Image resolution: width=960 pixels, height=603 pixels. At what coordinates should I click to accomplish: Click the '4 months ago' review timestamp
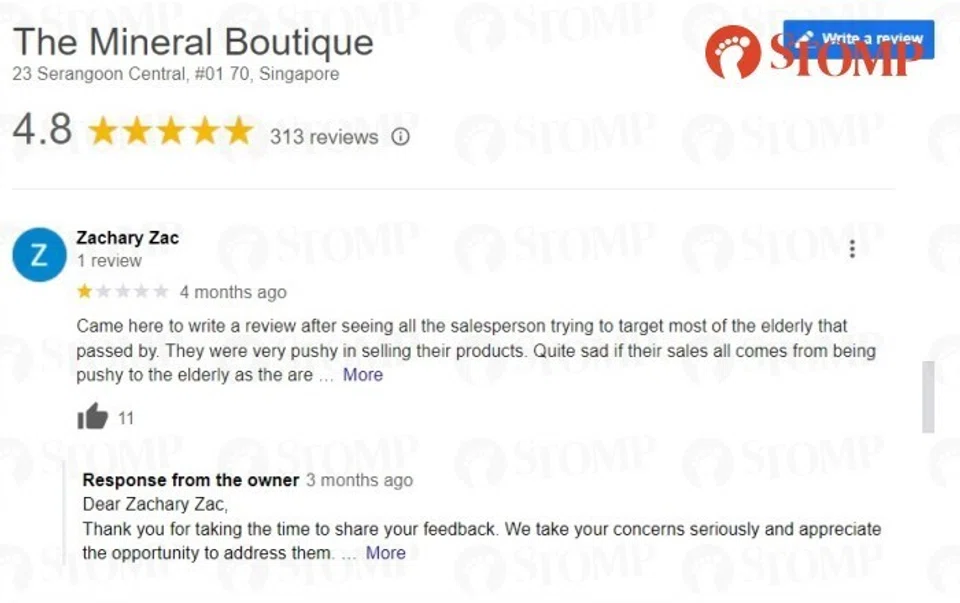pos(233,292)
